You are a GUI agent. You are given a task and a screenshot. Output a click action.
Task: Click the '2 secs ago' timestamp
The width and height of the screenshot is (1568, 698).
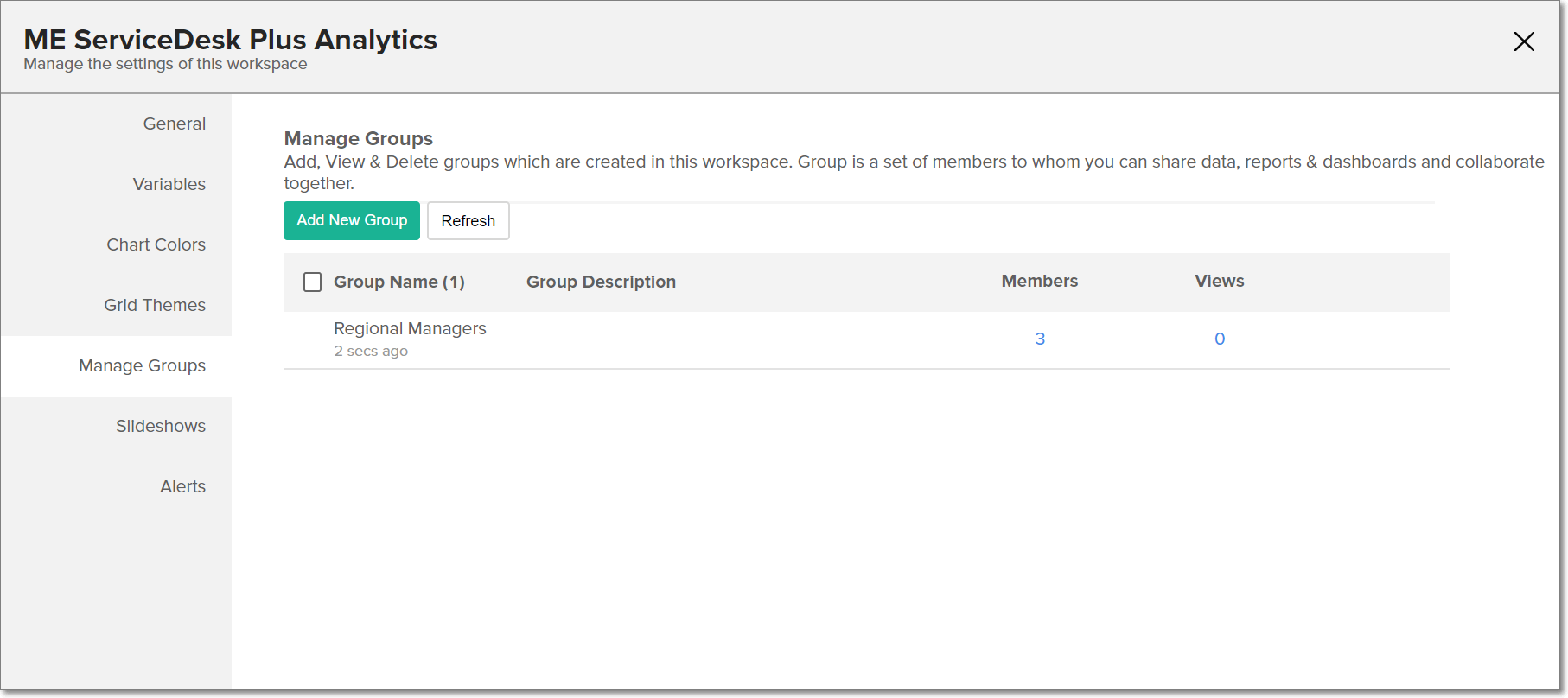click(x=371, y=351)
